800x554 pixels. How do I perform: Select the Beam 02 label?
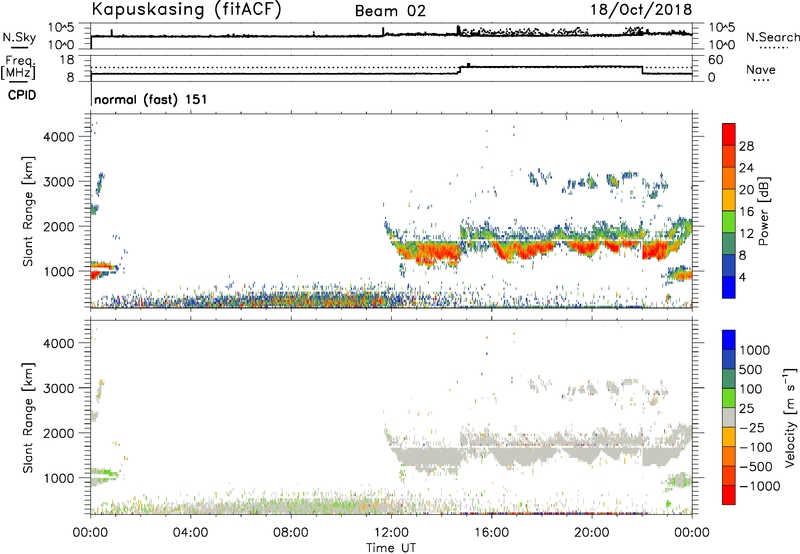(x=390, y=11)
